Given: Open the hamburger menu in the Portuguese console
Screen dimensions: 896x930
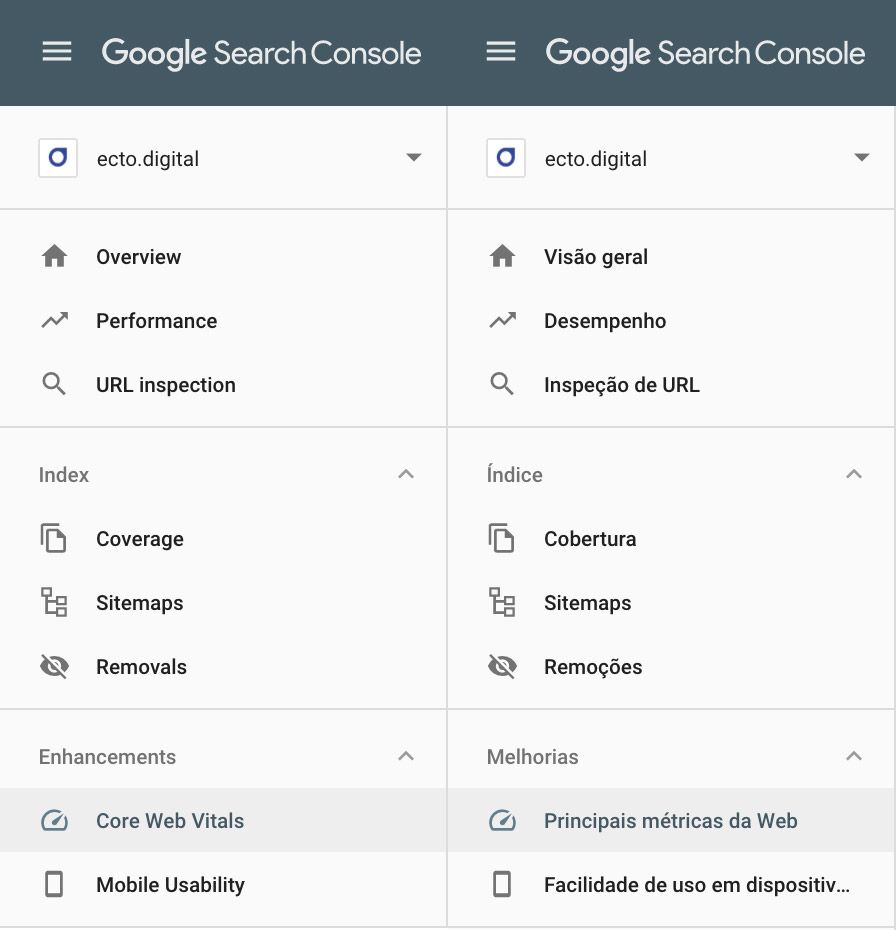Looking at the screenshot, I should click(501, 52).
